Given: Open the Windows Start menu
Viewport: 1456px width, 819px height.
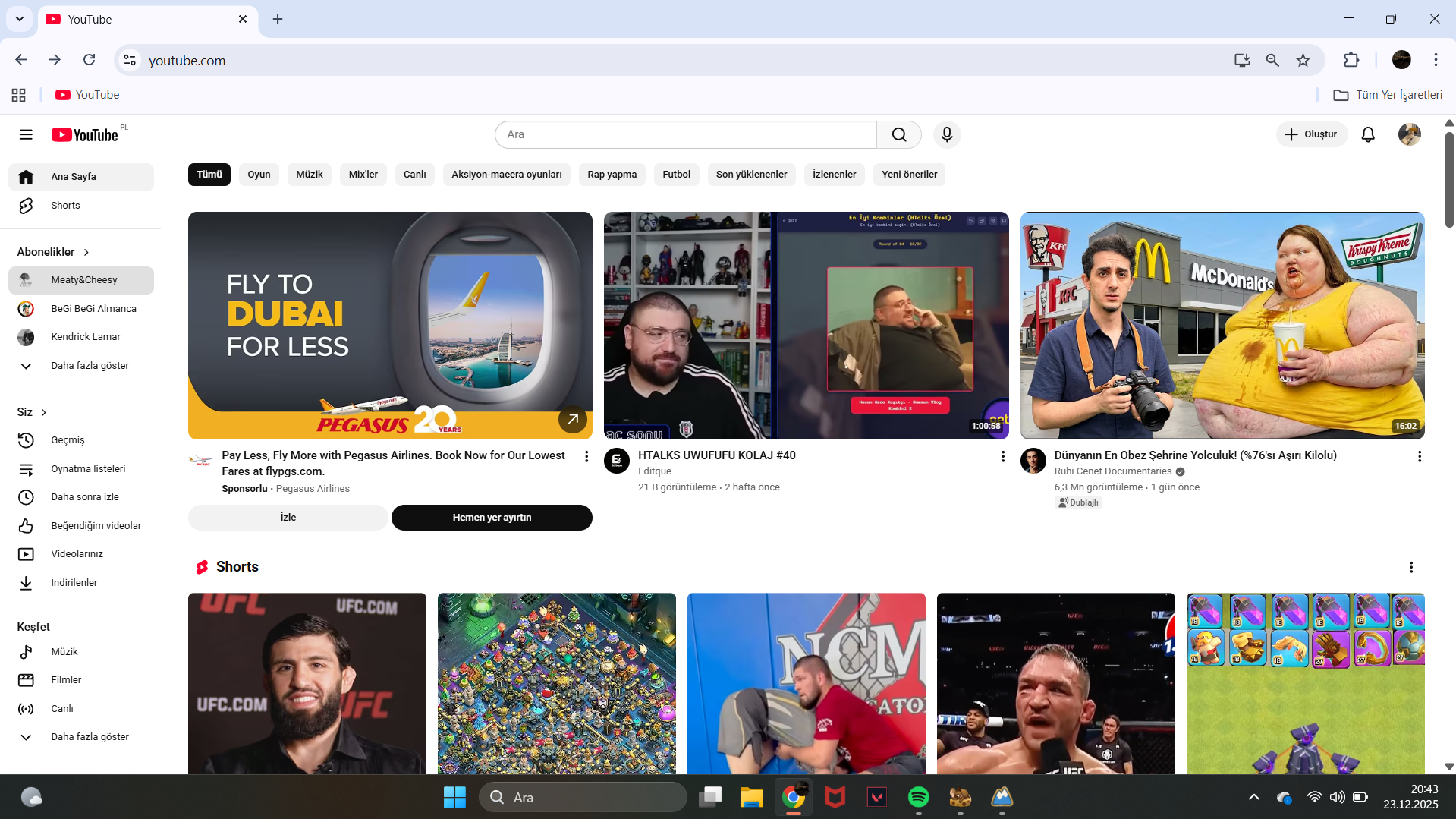Looking at the screenshot, I should pos(454,797).
